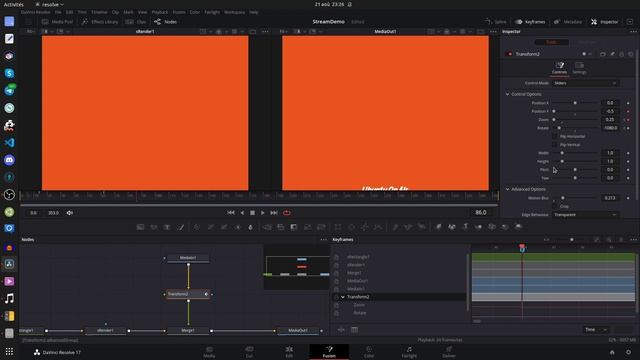Viewport: 640px width, 360px height.
Task: Collapse the Control Options section
Action: click(x=508, y=94)
